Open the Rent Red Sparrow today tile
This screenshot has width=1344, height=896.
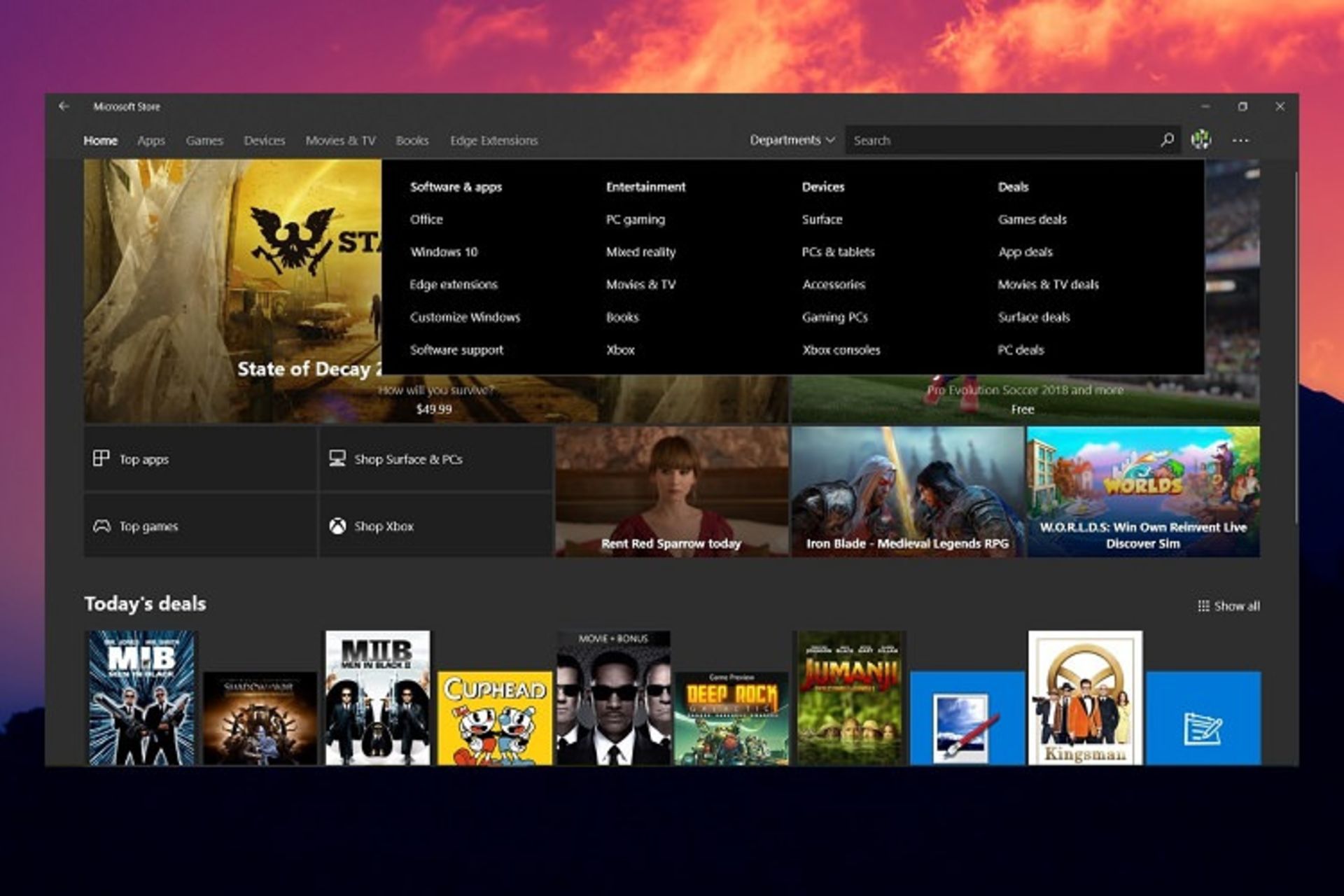click(672, 491)
